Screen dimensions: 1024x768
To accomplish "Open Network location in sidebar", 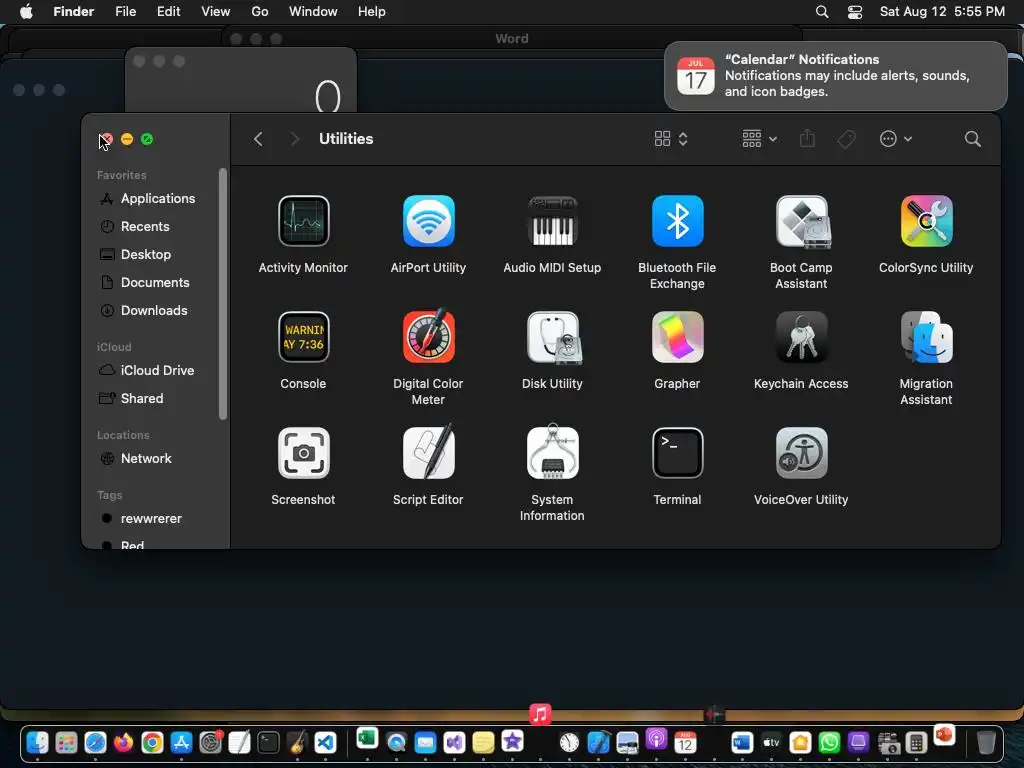I will [147, 458].
